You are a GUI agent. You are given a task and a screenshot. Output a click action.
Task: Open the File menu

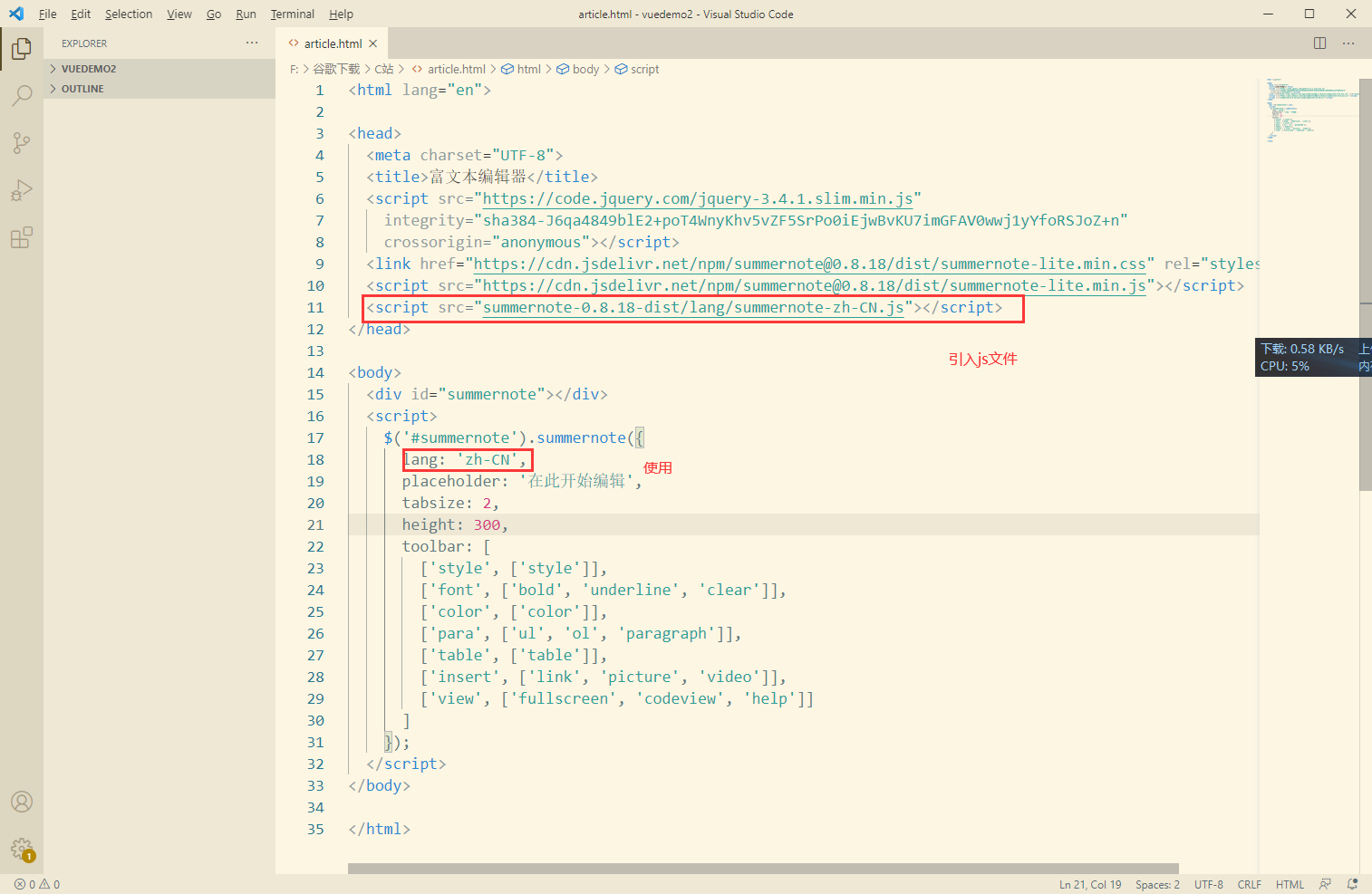tap(48, 14)
